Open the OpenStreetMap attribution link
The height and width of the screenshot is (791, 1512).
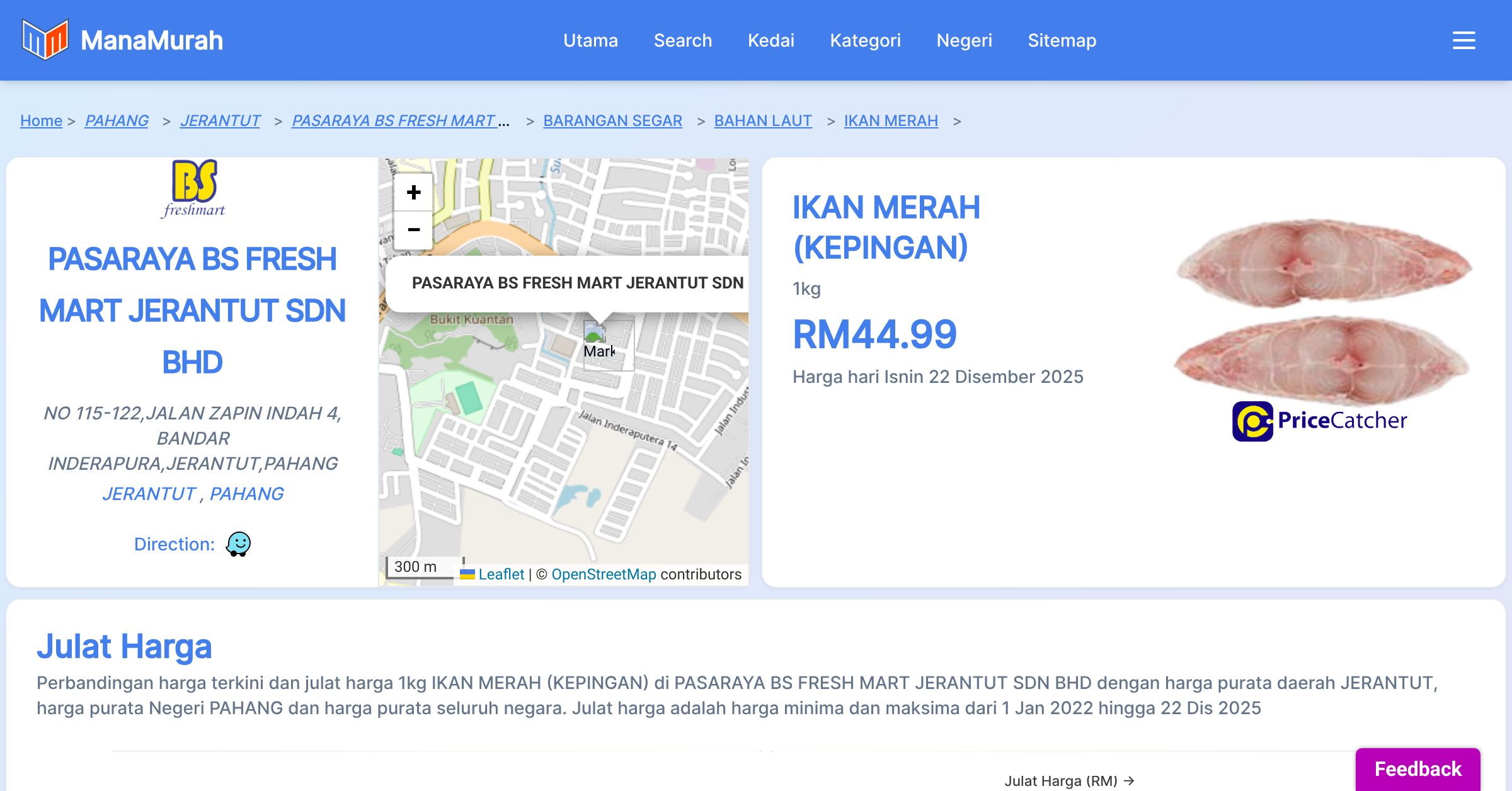click(x=603, y=574)
